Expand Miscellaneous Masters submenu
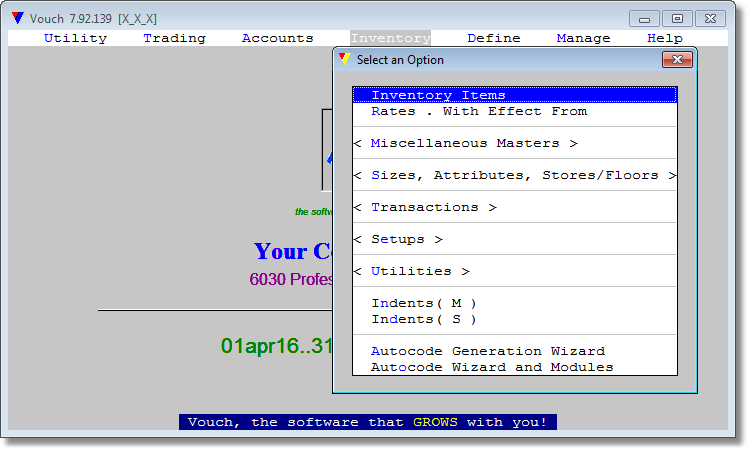 coord(515,143)
